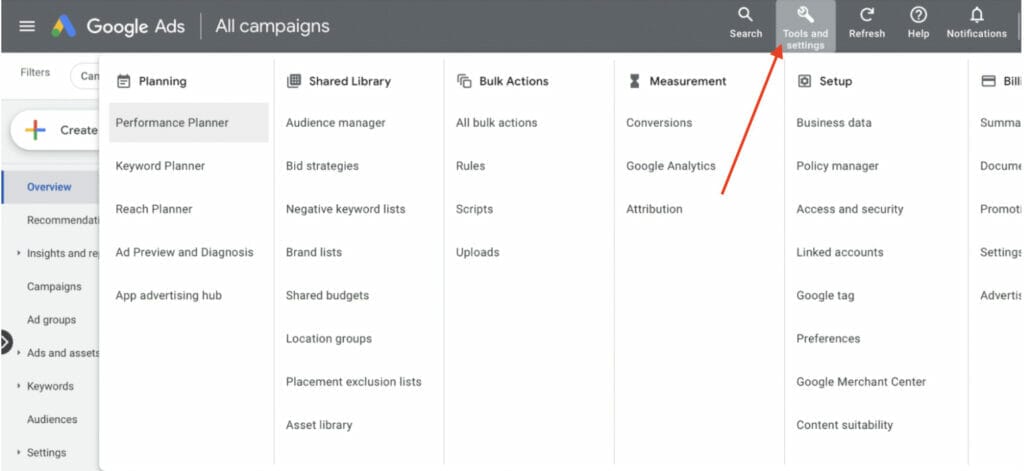
Task: Open the Notifications bell icon
Action: click(x=976, y=15)
